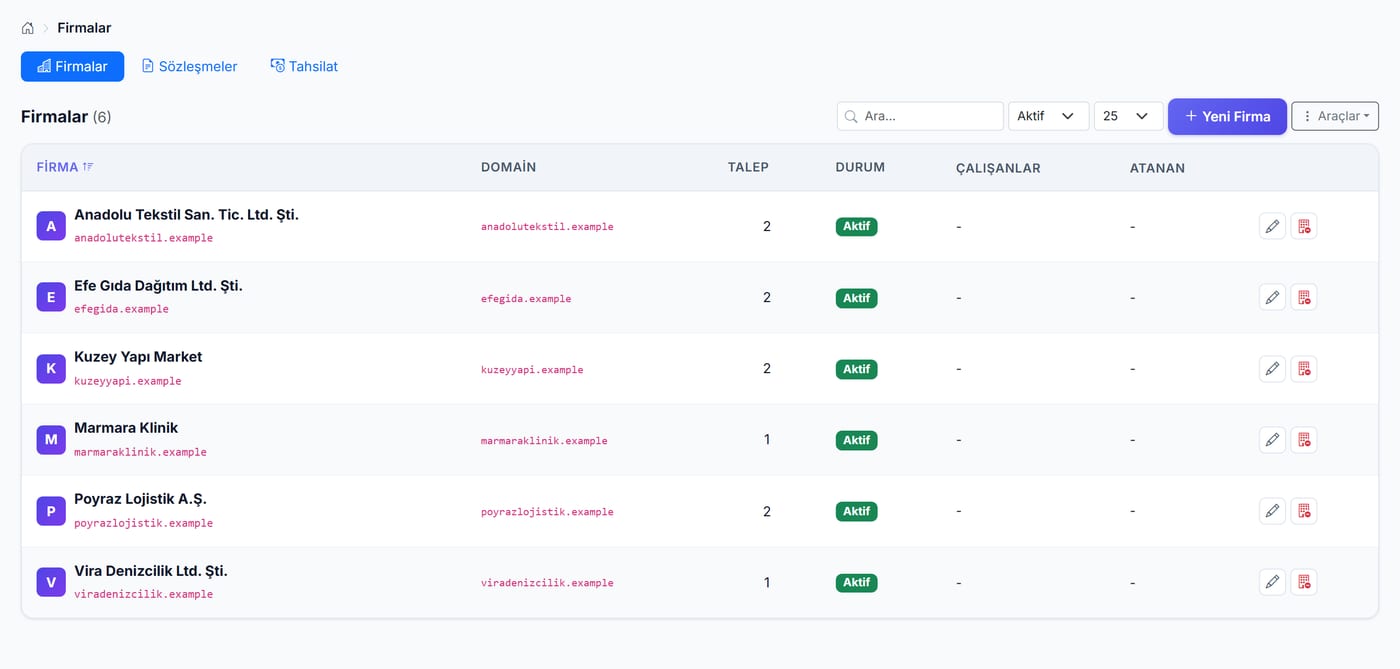Click red building icon for Efe Gıda
The width and height of the screenshot is (1400, 669).
pos(1304,297)
